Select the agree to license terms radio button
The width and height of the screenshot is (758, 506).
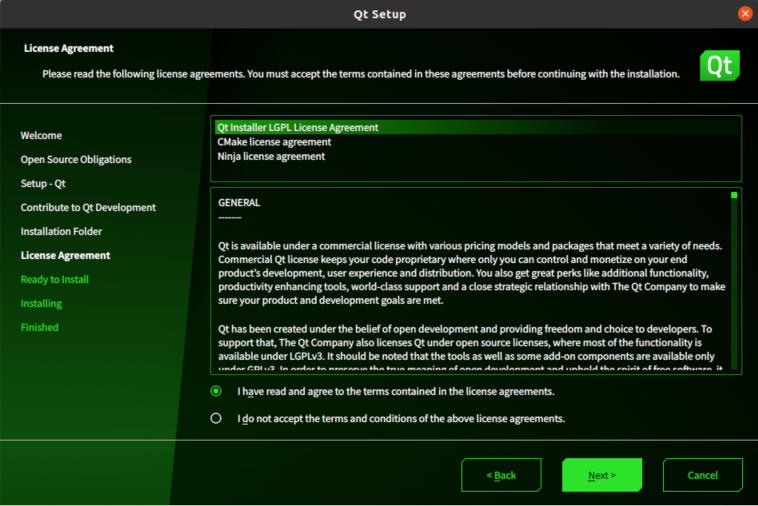[x=216, y=391]
